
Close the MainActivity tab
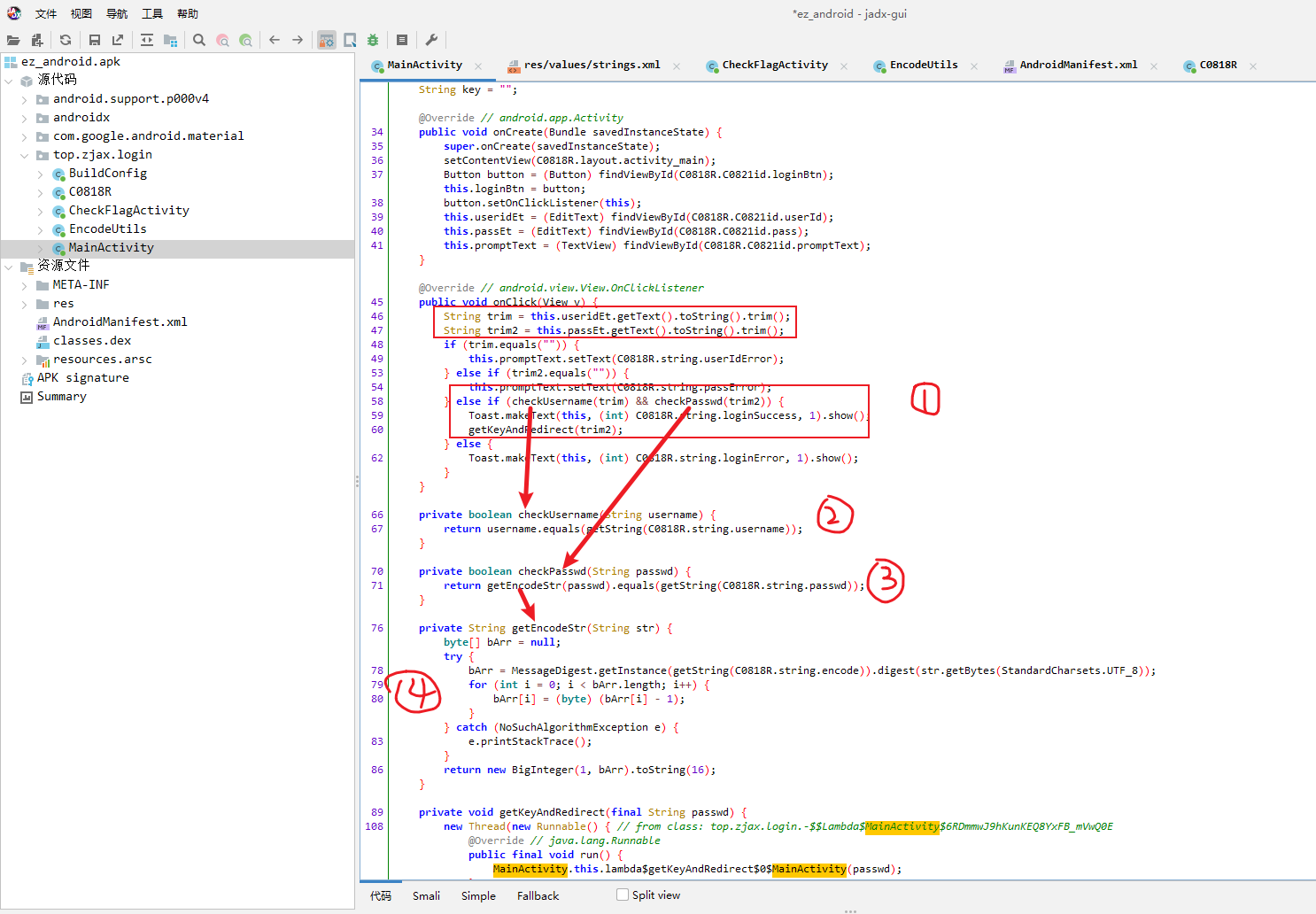[478, 66]
